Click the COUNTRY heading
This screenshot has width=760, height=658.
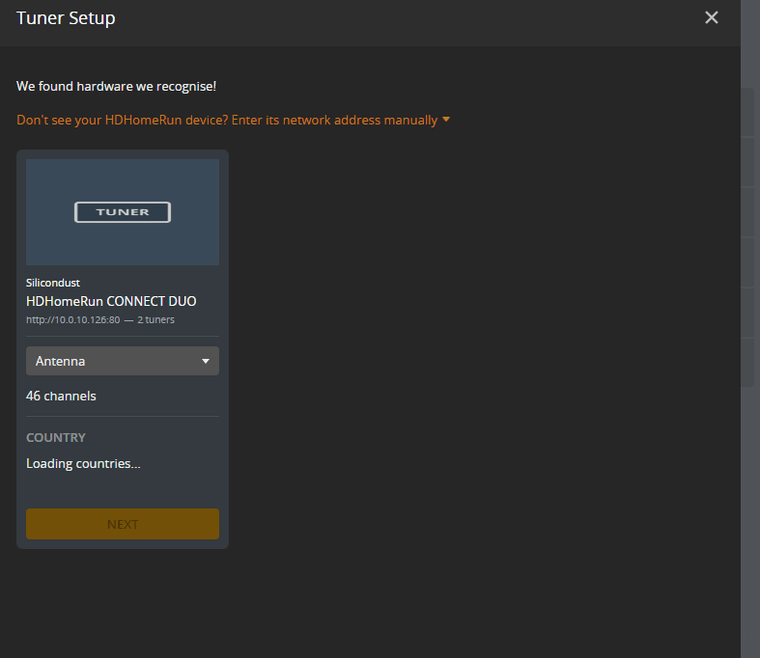(x=56, y=438)
